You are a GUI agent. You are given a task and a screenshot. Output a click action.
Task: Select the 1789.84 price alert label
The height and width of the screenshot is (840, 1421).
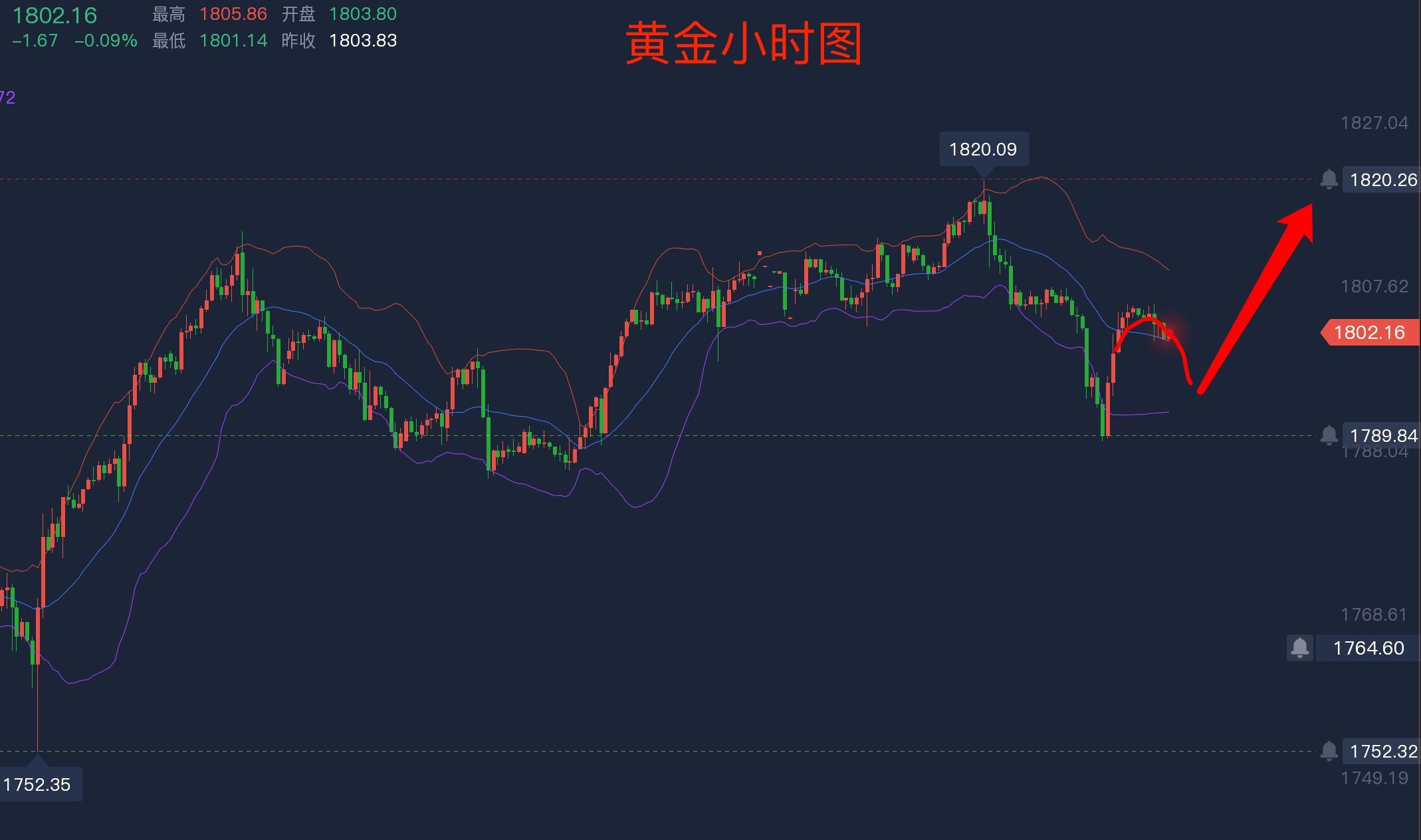point(1382,435)
